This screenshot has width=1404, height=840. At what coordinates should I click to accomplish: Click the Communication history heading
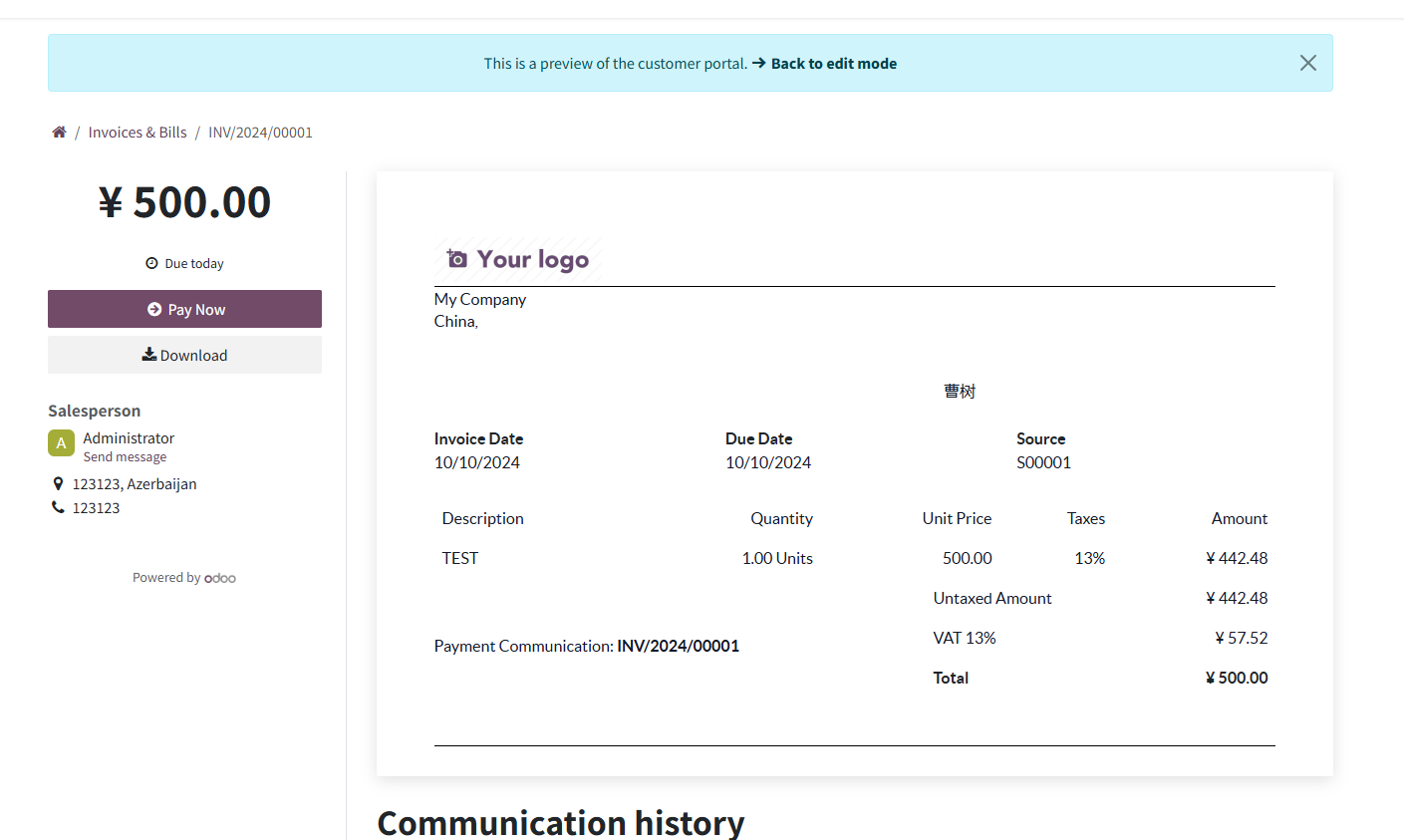click(x=561, y=822)
